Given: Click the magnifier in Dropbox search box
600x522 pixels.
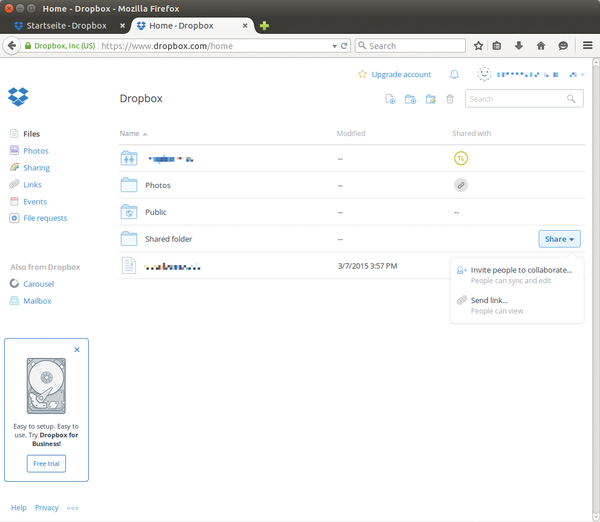Looking at the screenshot, I should click(571, 99).
